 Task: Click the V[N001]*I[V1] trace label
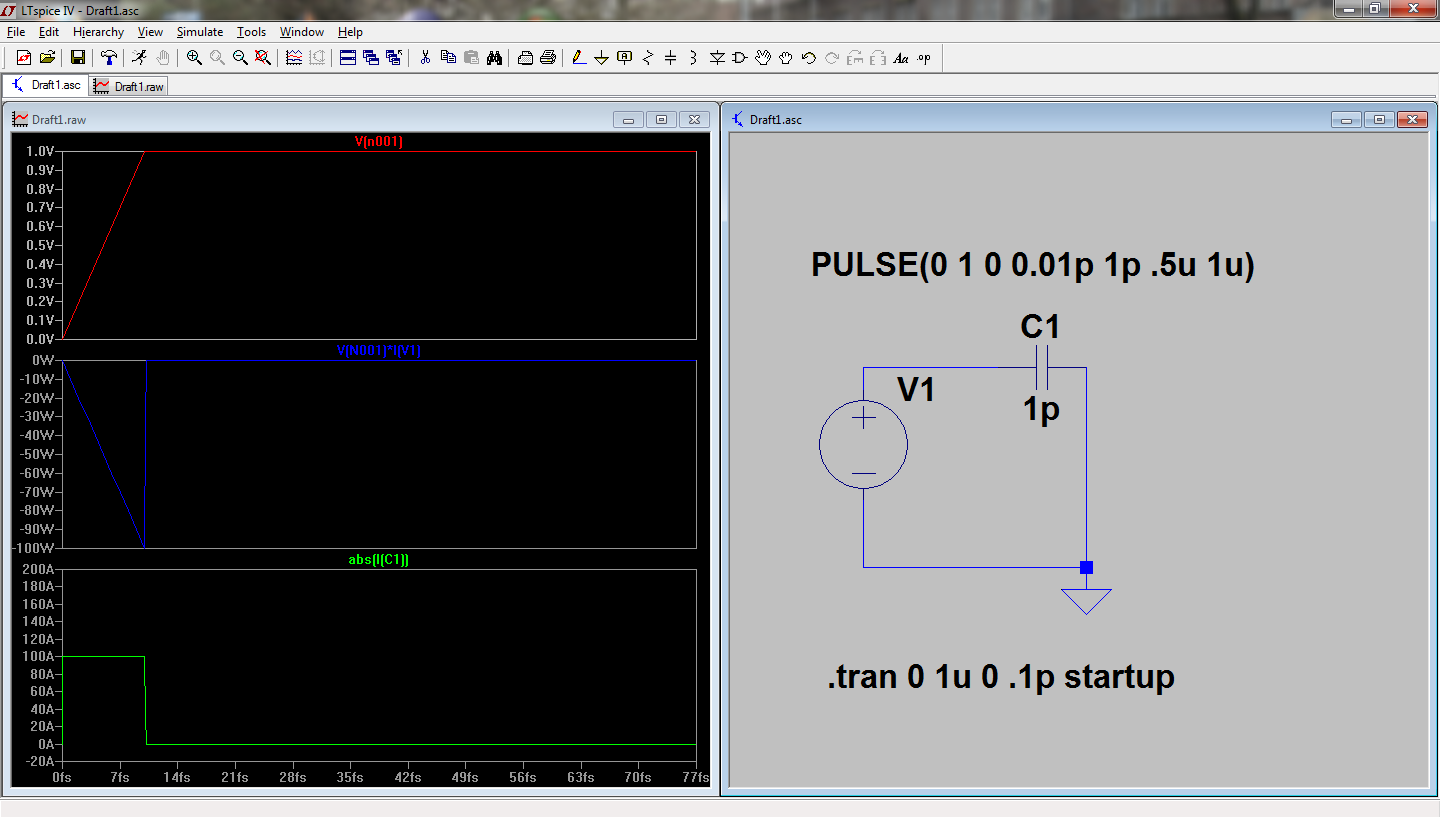coord(379,351)
